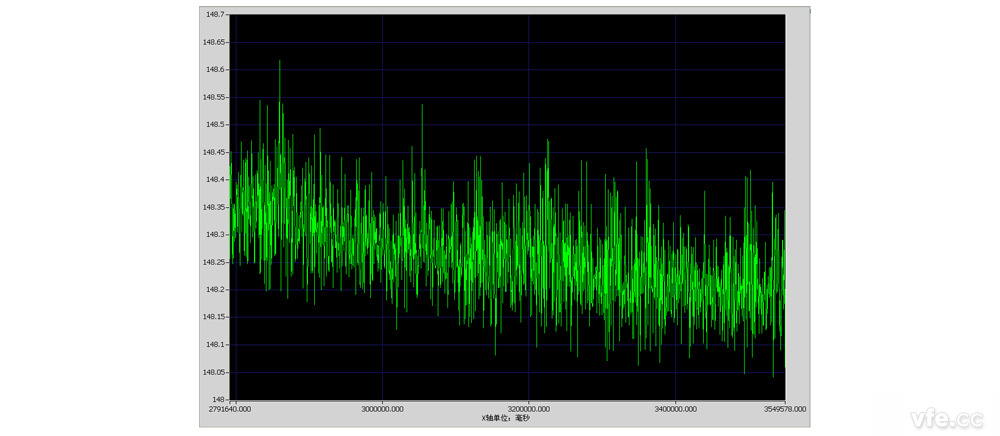
Task: Click the 148 Y-axis minimum label
Action: pos(220,399)
